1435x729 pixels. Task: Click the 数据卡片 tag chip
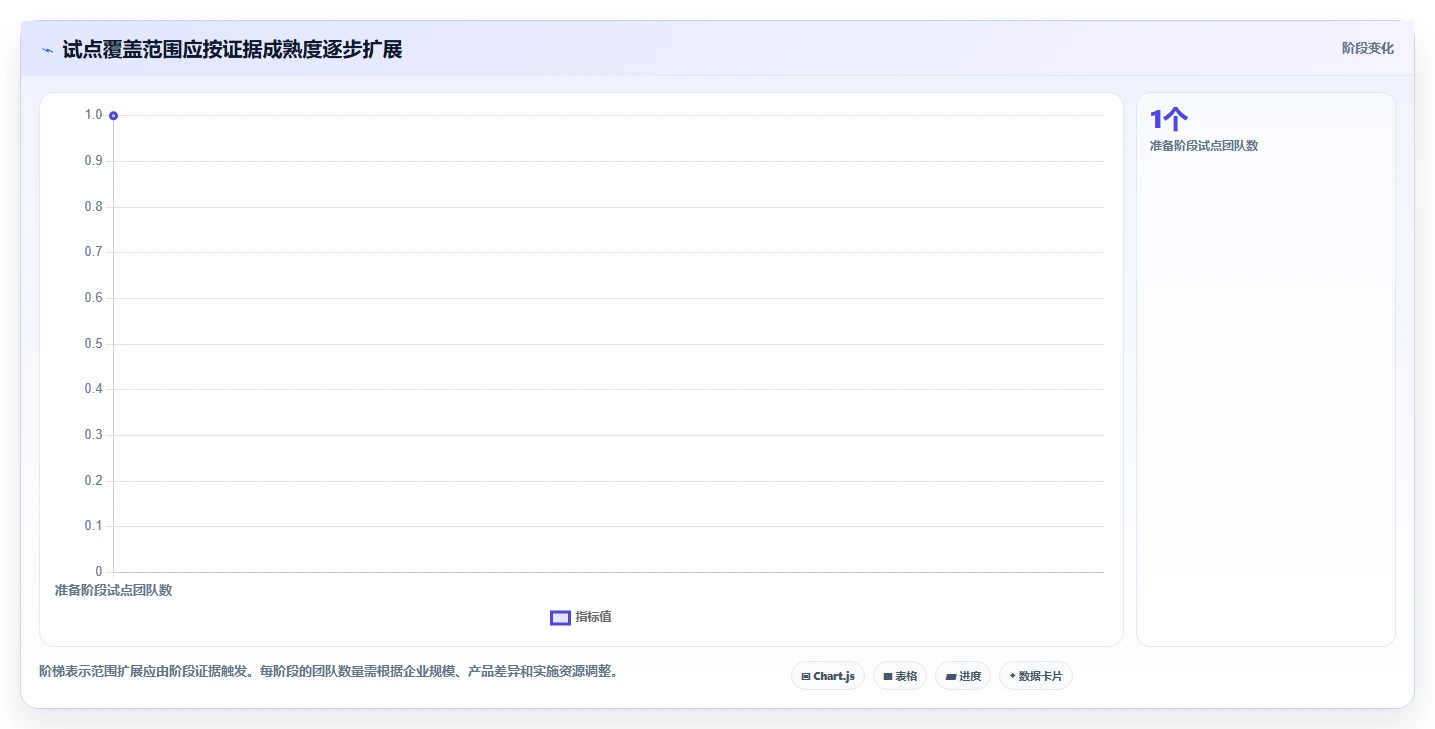(x=1036, y=676)
